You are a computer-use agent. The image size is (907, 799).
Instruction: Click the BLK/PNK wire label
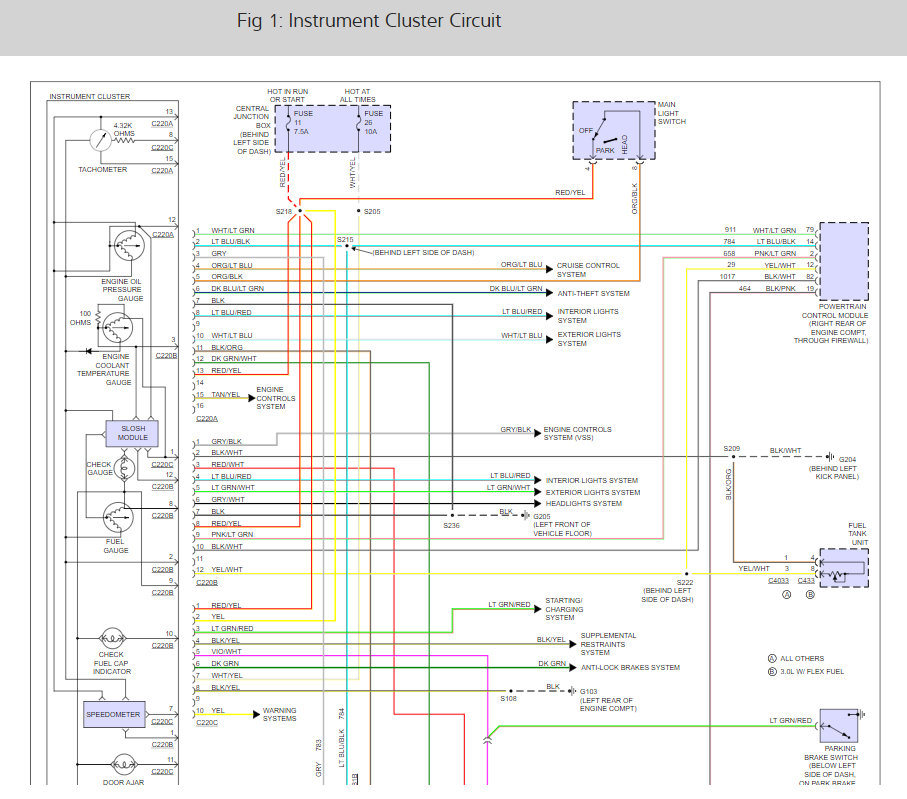(780, 289)
